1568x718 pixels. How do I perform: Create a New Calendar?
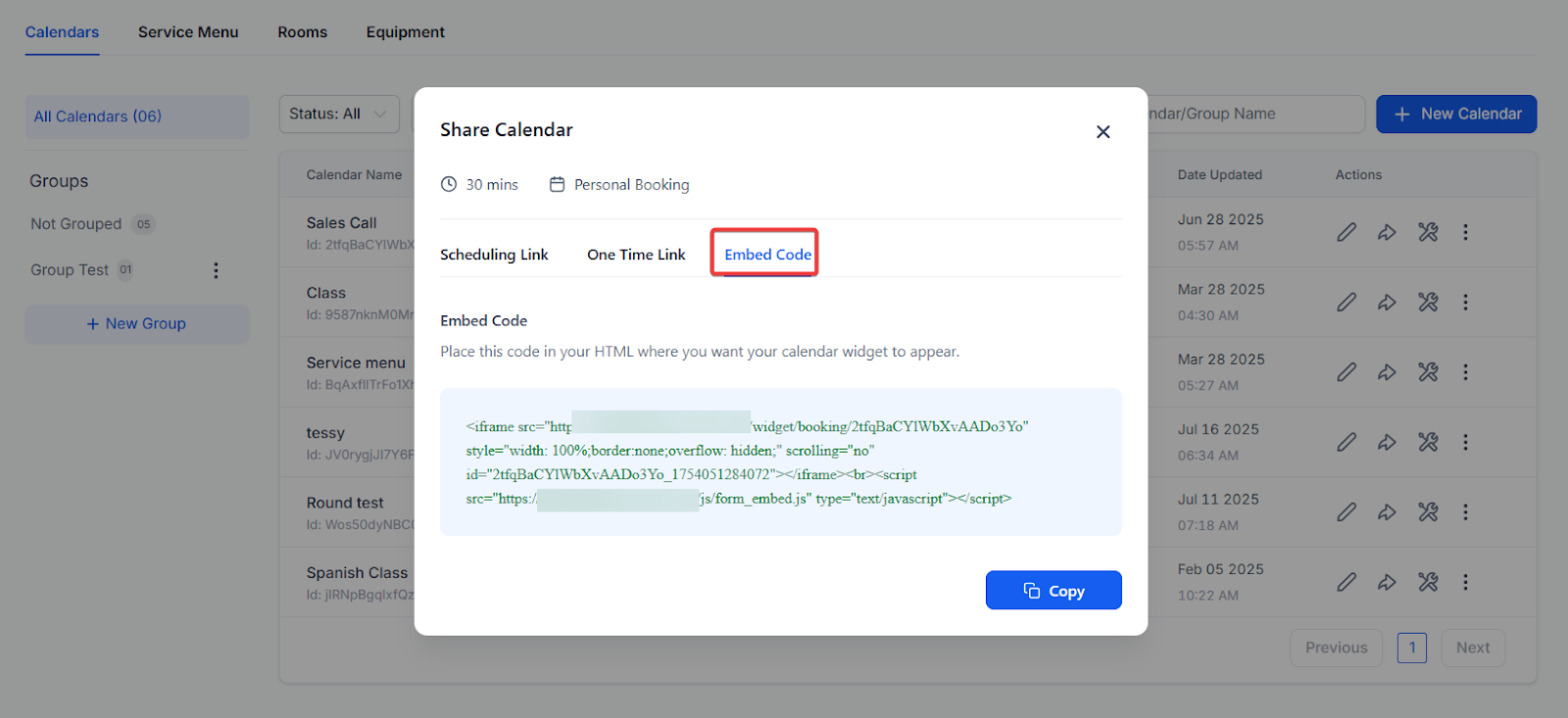(1455, 115)
